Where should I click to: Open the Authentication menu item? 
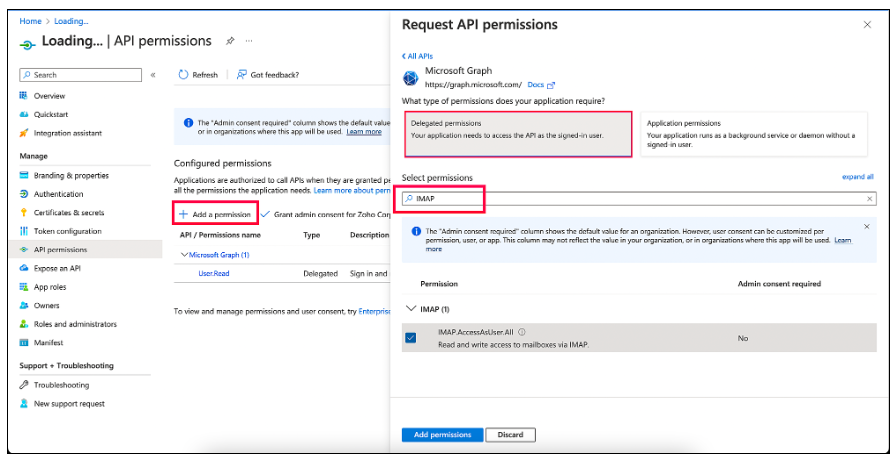click(58, 194)
